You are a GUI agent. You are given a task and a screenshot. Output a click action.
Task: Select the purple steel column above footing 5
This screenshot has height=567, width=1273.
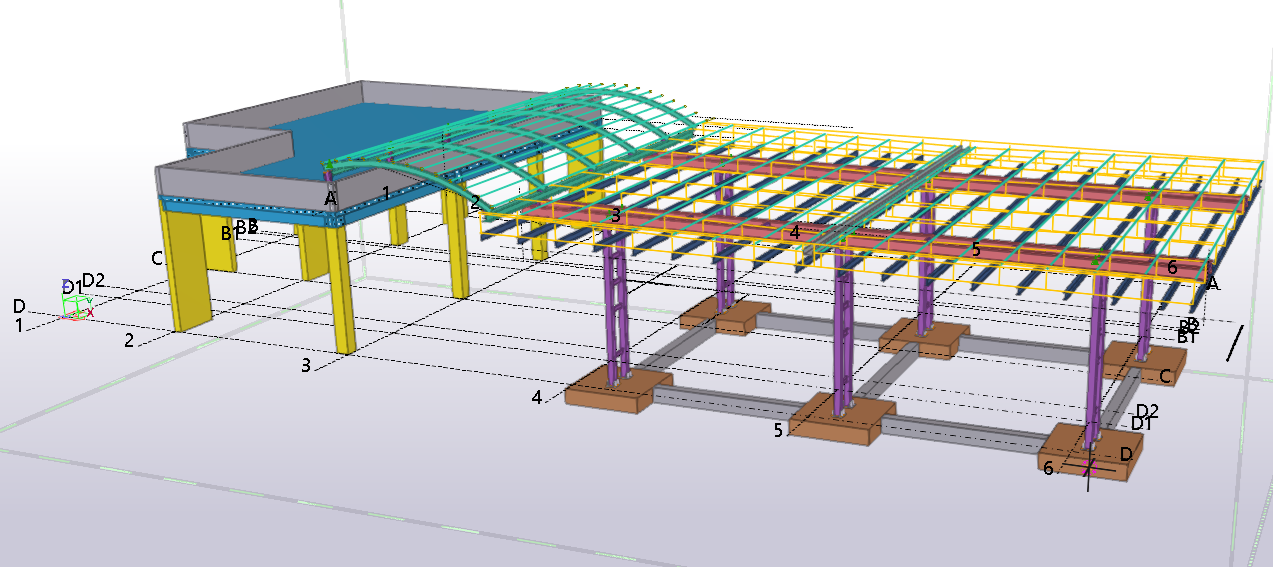(842, 330)
